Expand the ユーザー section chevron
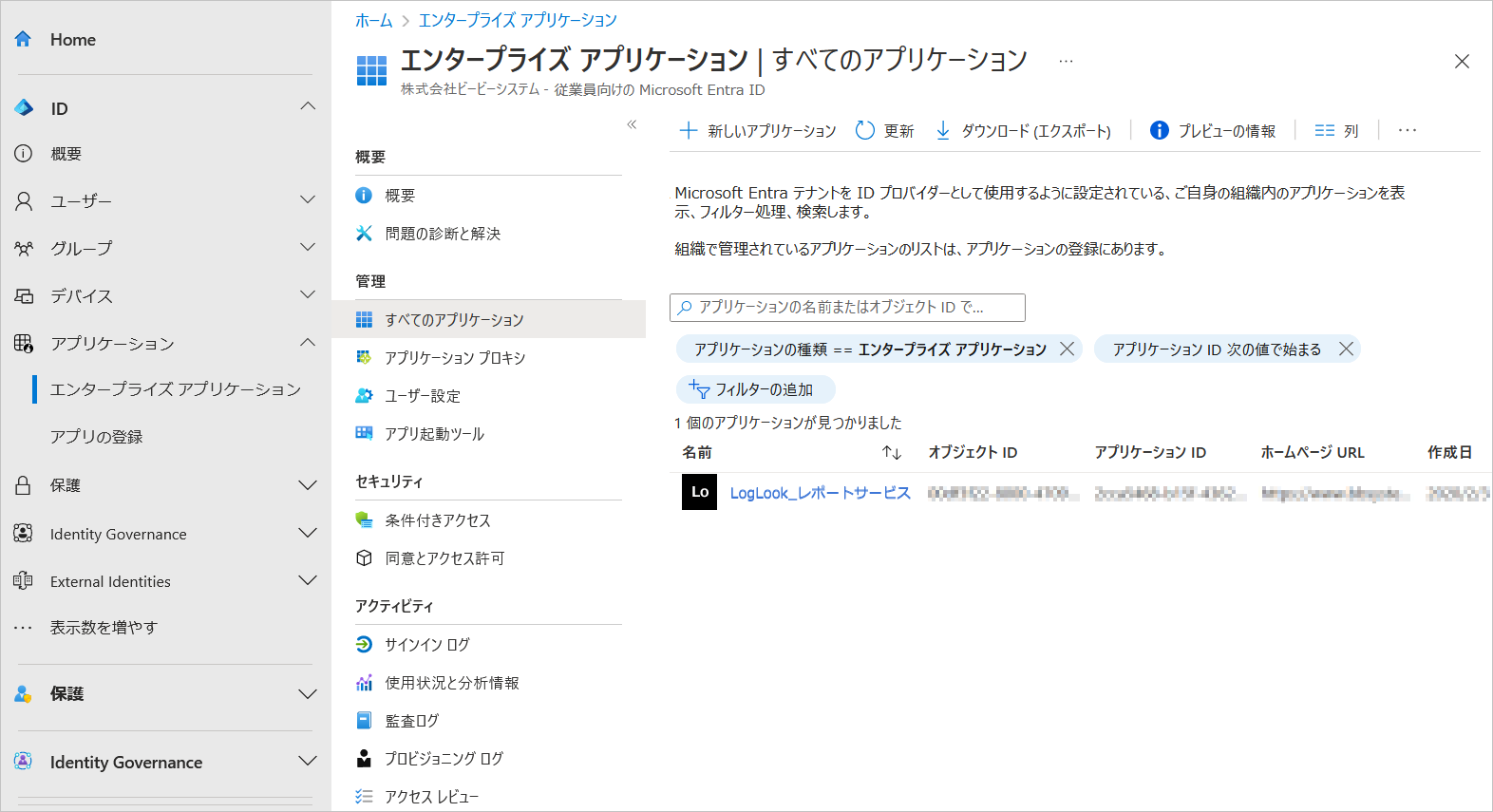The width and height of the screenshot is (1493, 812). tap(308, 199)
